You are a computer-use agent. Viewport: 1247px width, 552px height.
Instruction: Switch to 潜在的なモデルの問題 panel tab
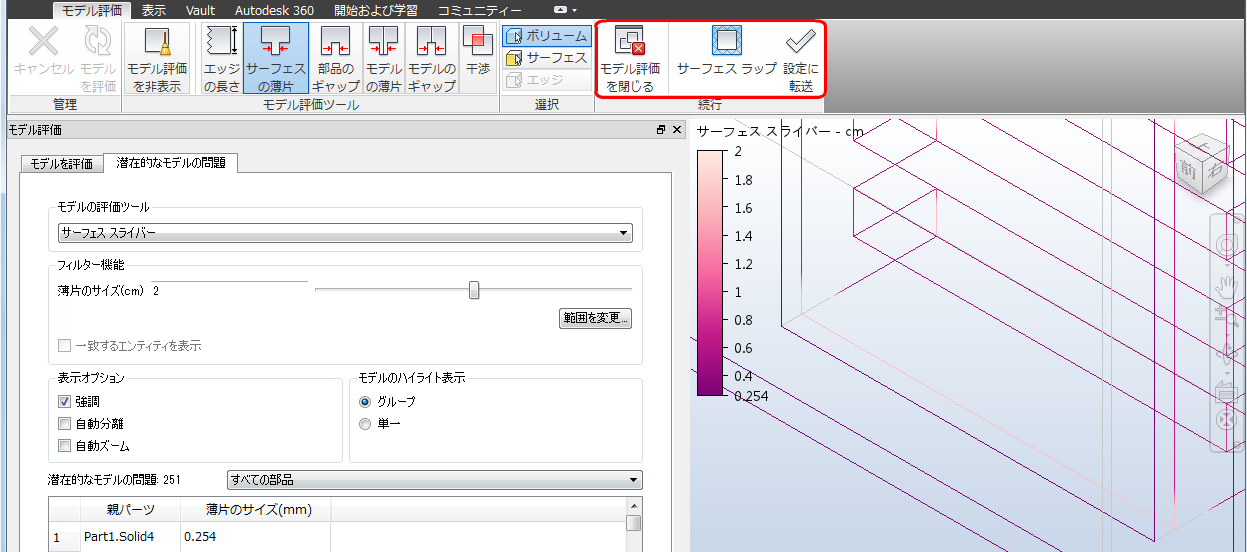[x=170, y=162]
